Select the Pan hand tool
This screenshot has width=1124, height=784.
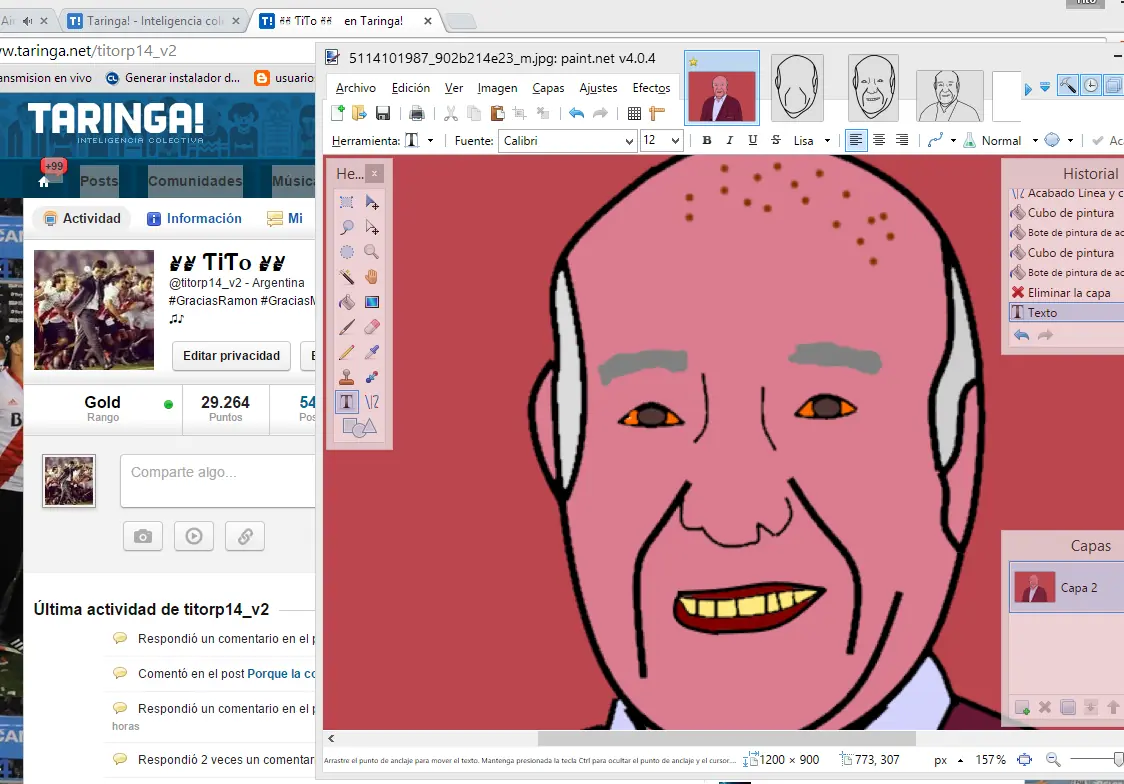[372, 277]
